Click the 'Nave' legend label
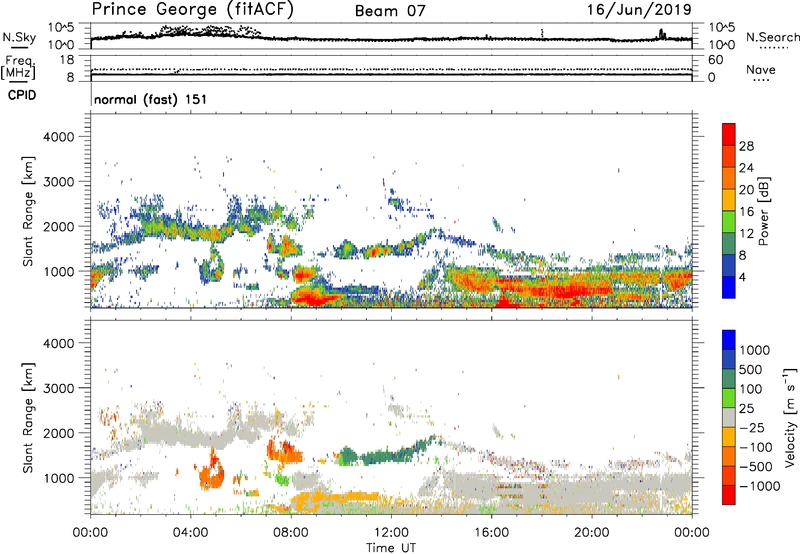800x554 pixels. tap(761, 70)
